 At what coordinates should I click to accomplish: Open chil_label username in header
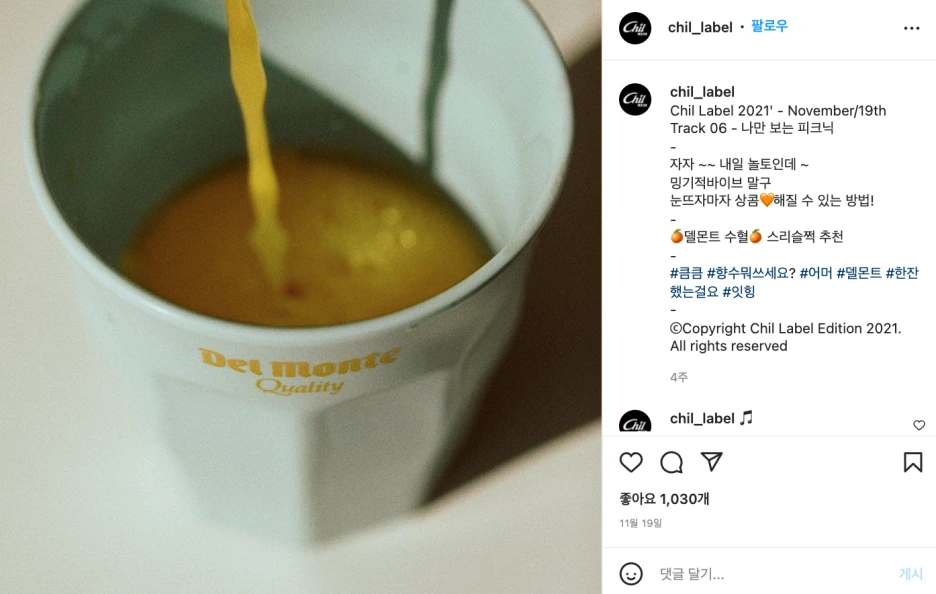(700, 27)
